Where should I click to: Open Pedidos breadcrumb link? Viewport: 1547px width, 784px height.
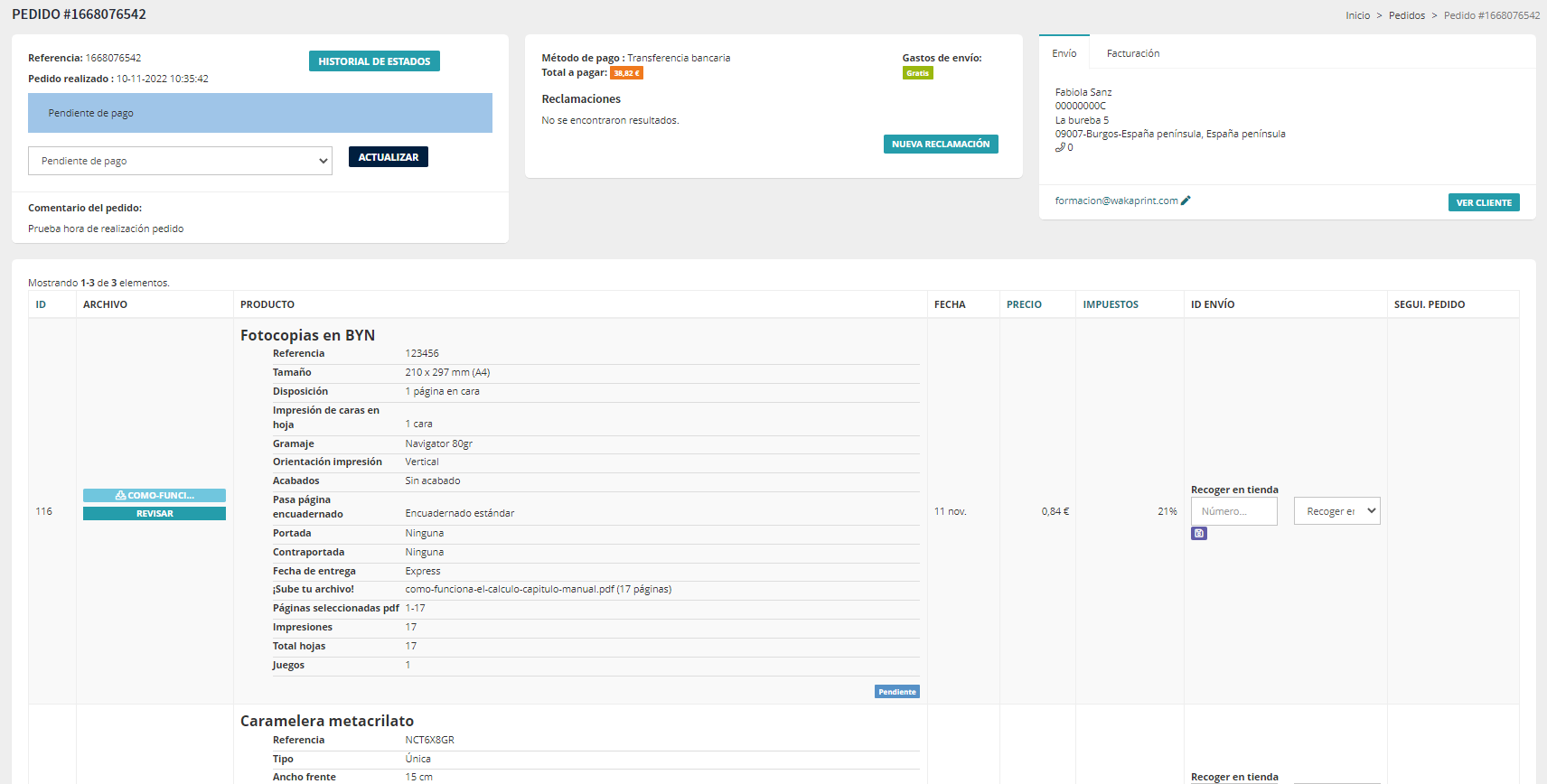click(1406, 15)
